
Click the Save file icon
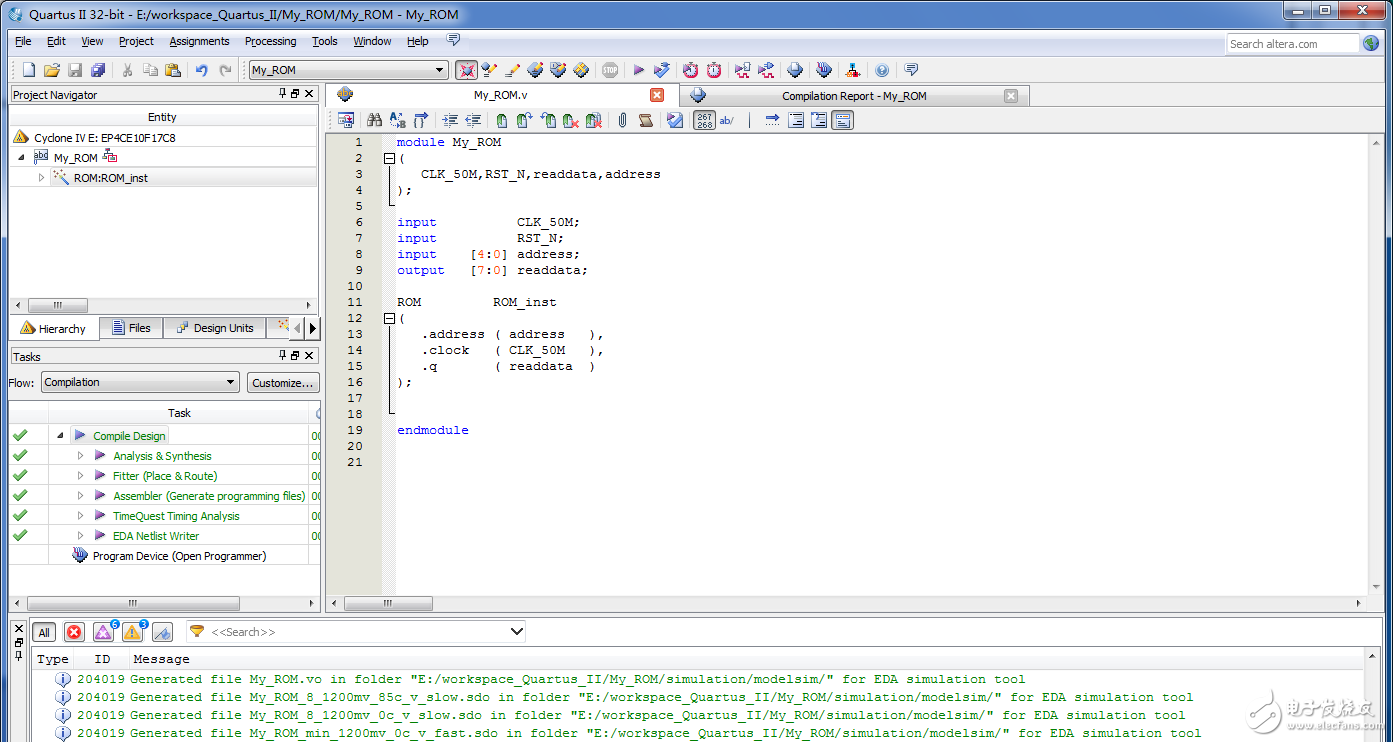75,70
